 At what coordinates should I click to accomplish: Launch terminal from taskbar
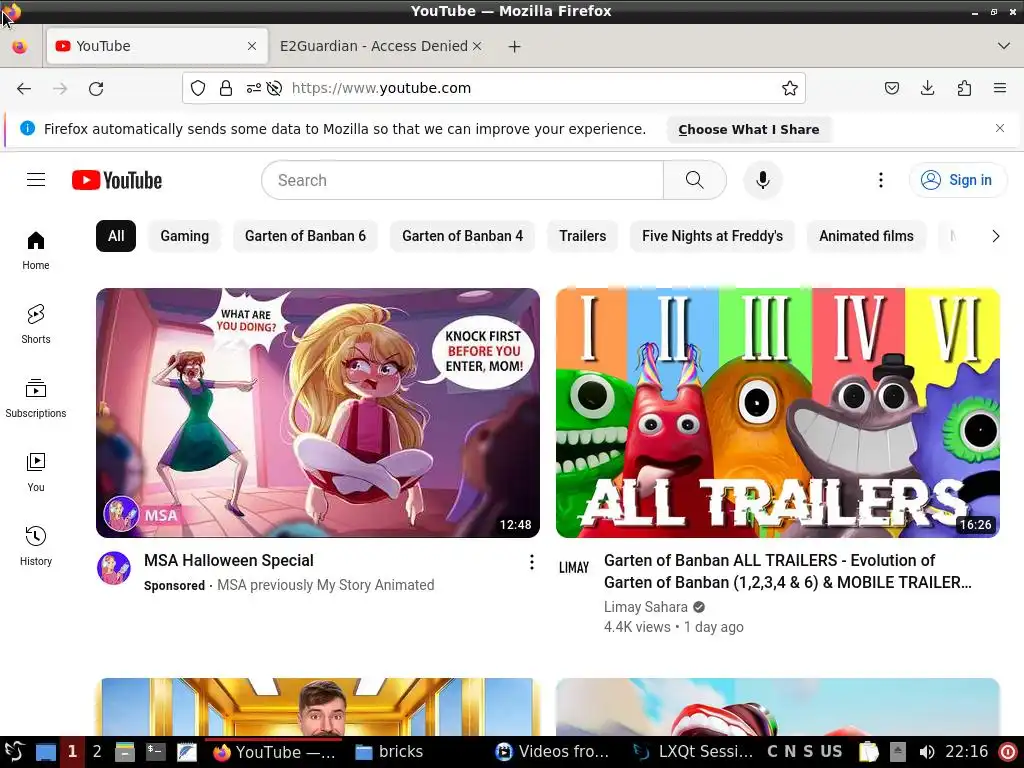155,752
